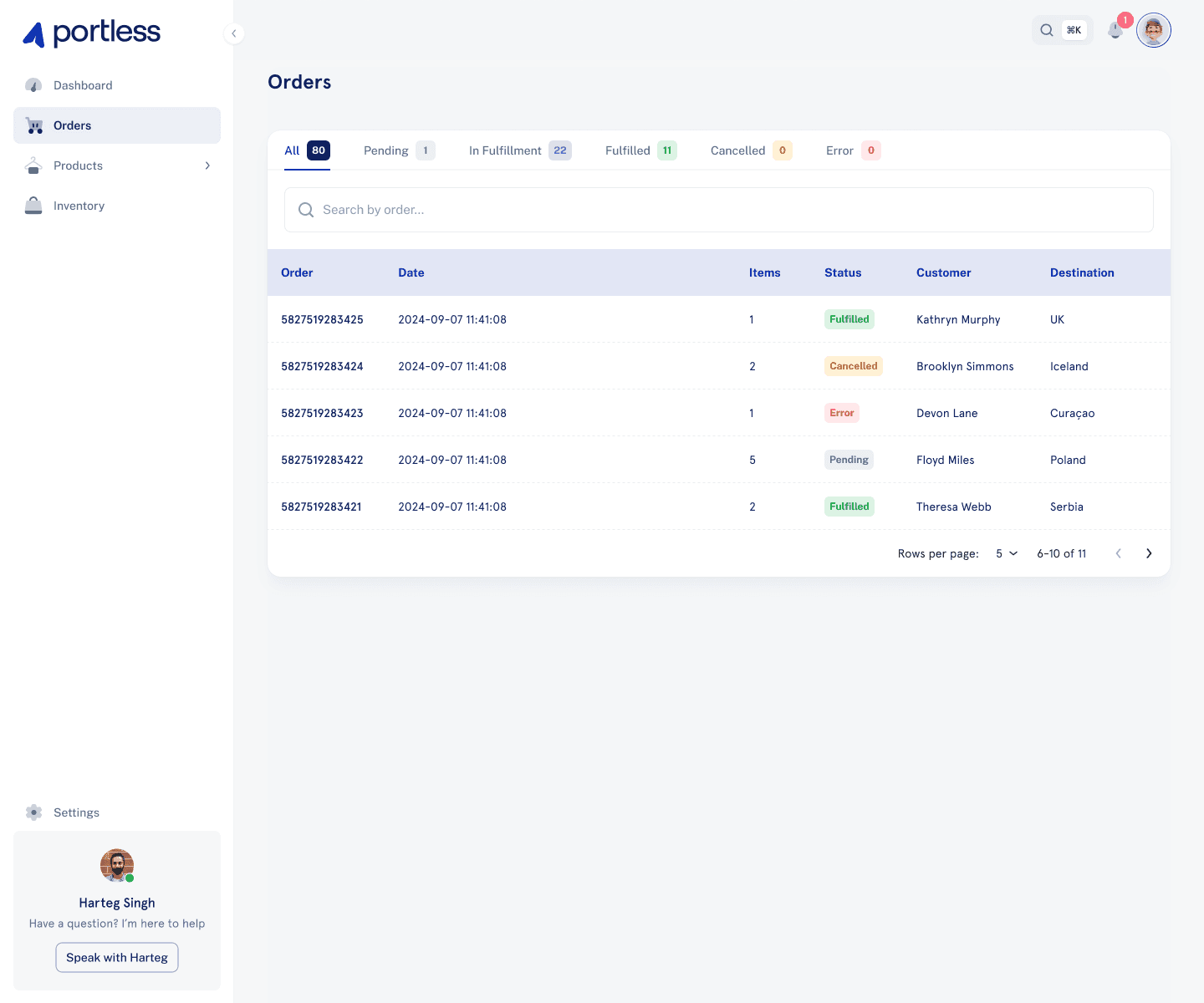Click the Speak with Harteg button
1204x1003 pixels.
117,958
